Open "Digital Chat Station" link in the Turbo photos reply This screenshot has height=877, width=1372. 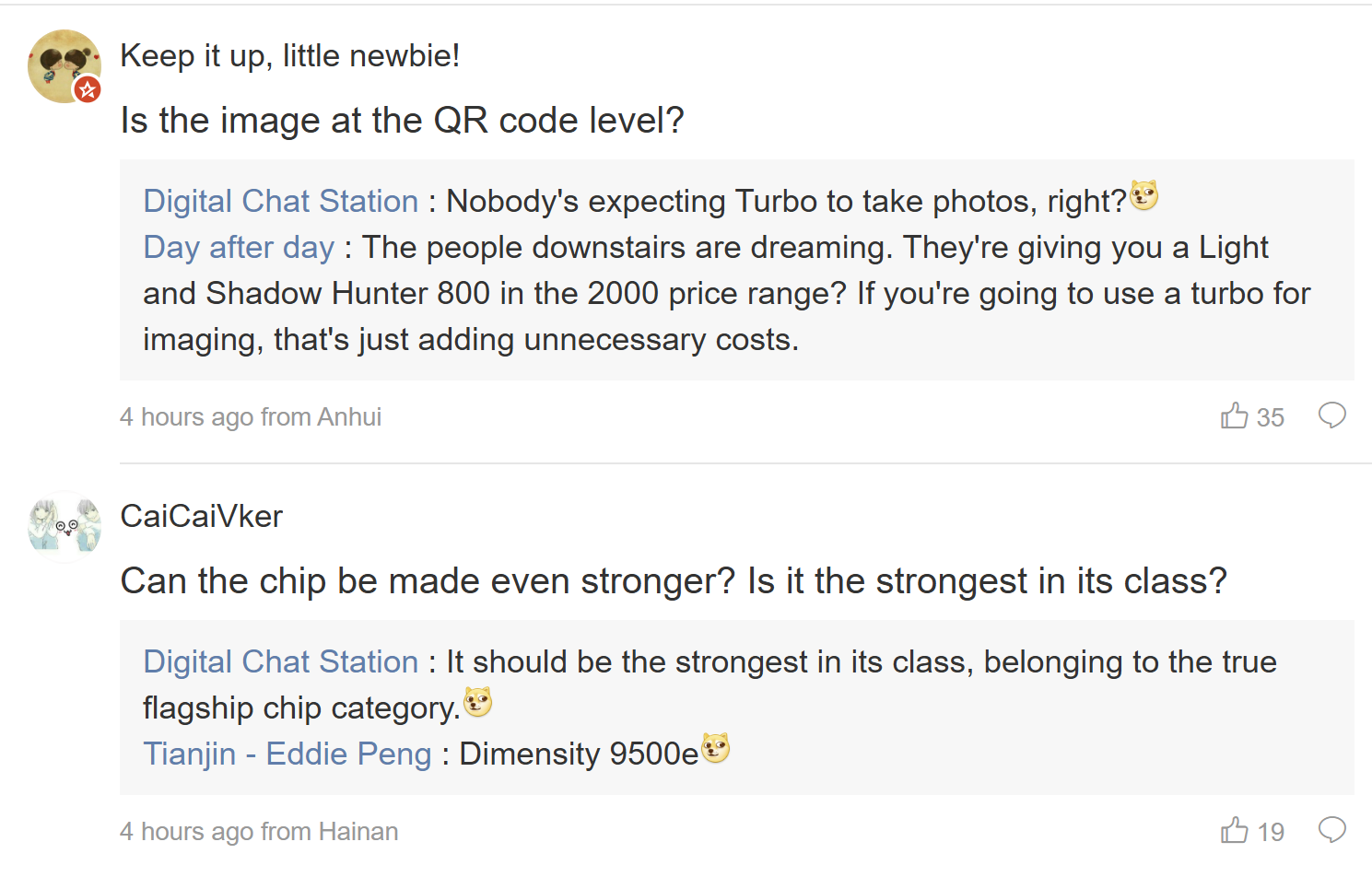point(280,201)
